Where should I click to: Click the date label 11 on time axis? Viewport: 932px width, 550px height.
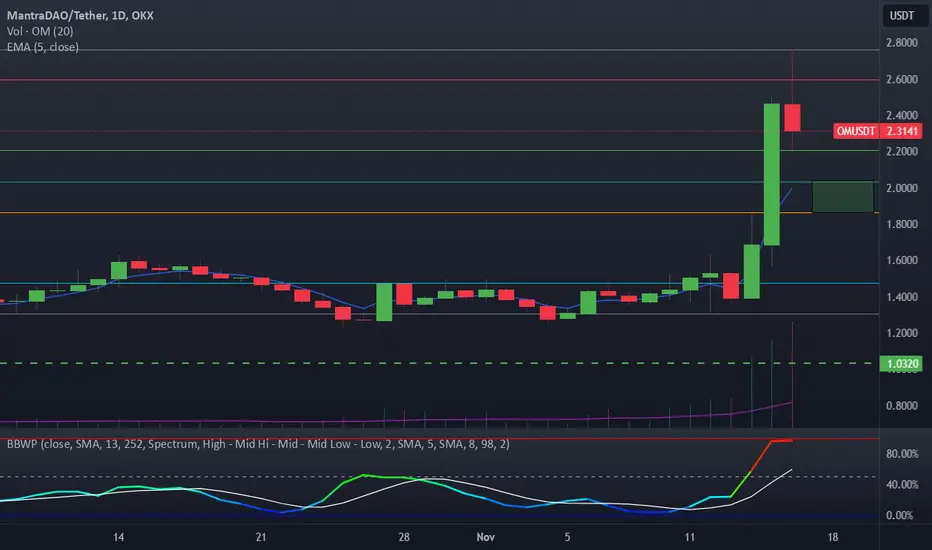pos(689,537)
